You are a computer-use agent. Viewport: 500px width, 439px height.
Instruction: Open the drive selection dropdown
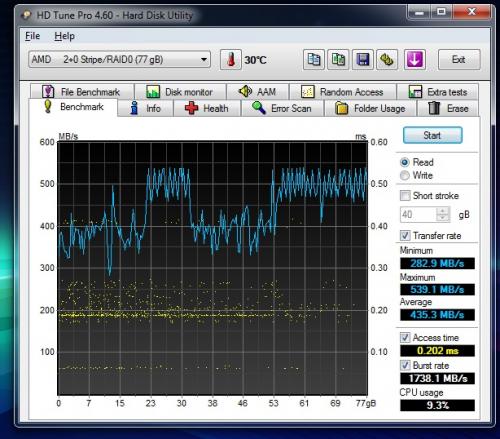[119, 60]
